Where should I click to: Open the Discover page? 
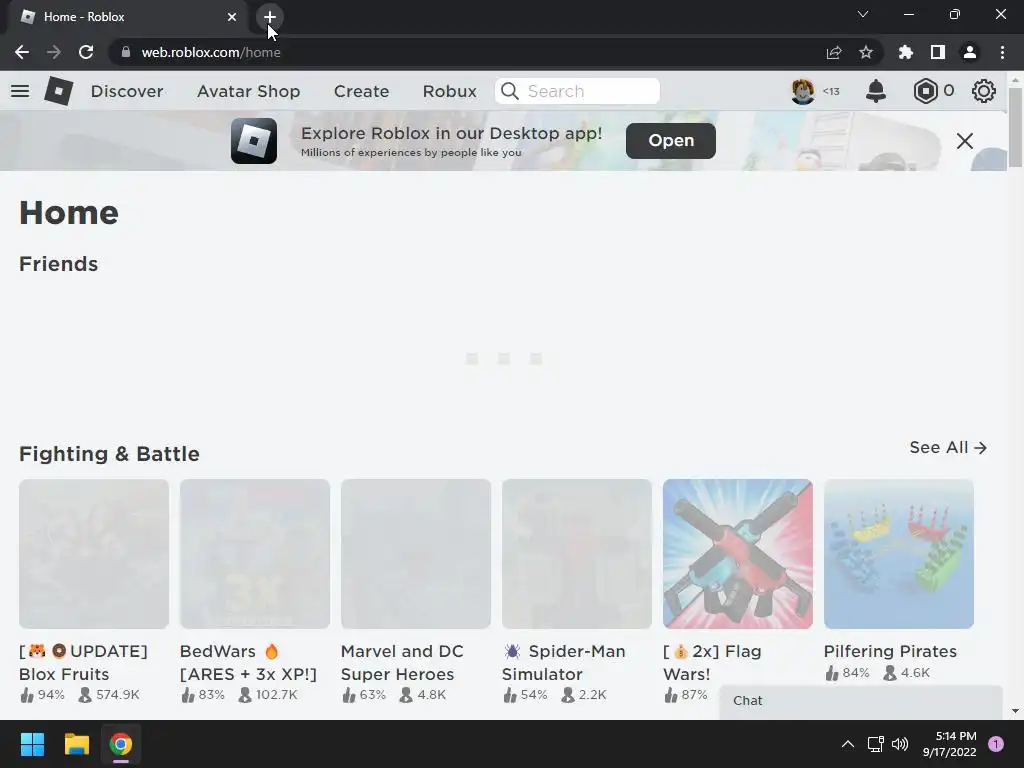pos(127,91)
